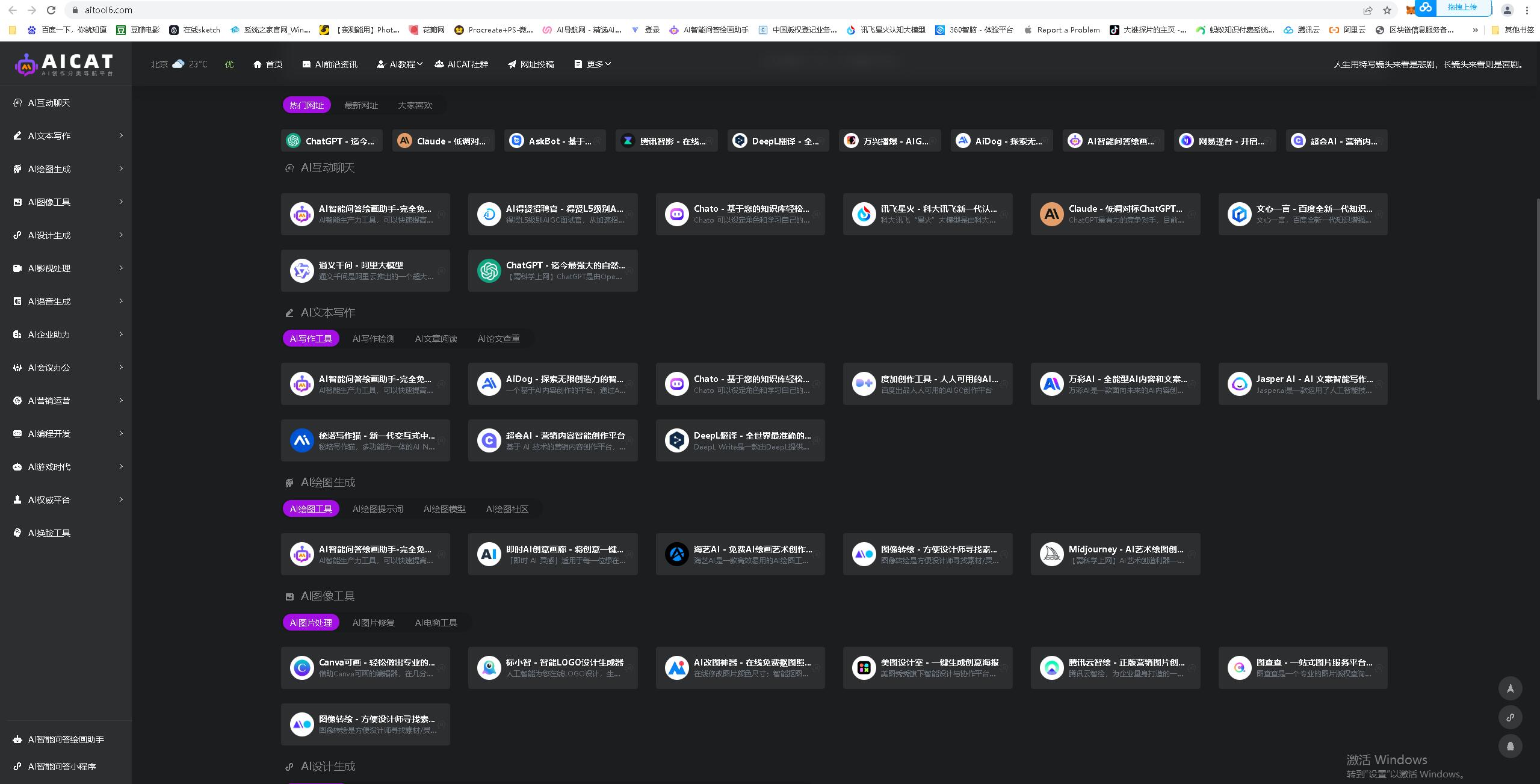Click 文心一言 card icon
Image resolution: width=1540 pixels, height=784 pixels.
1239,214
